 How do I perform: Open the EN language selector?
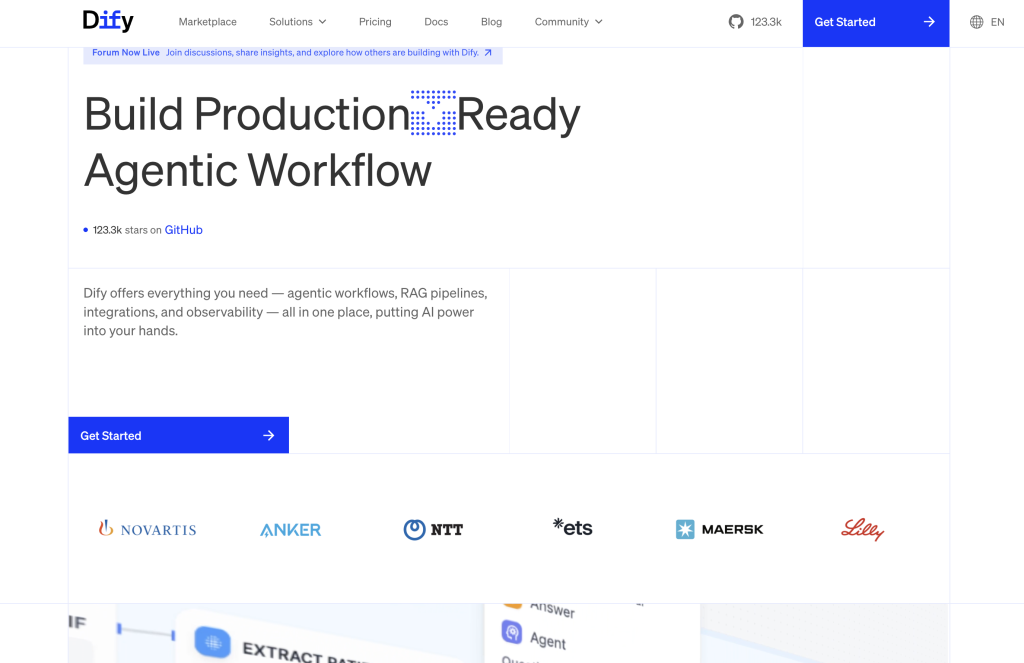[x=997, y=22]
